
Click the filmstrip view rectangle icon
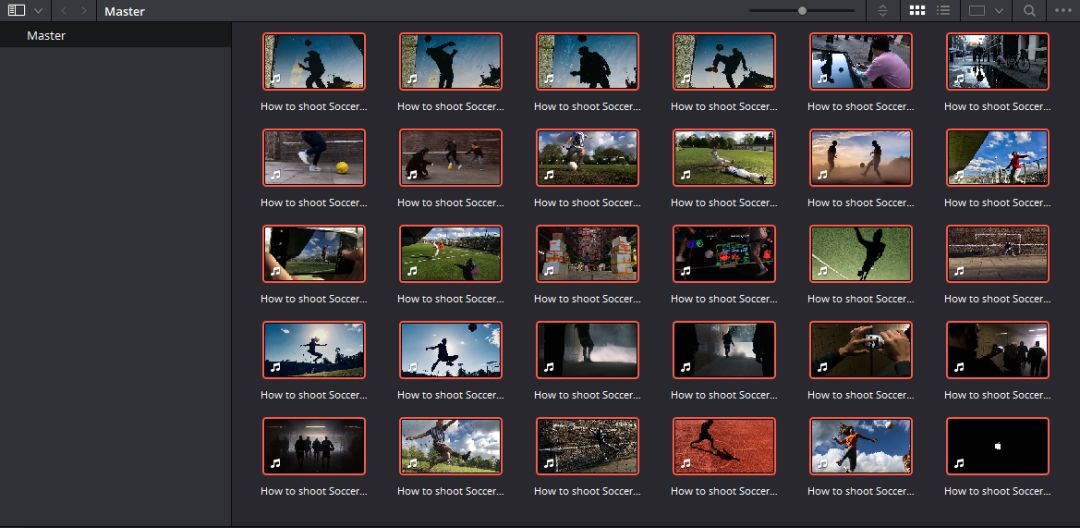coord(977,10)
